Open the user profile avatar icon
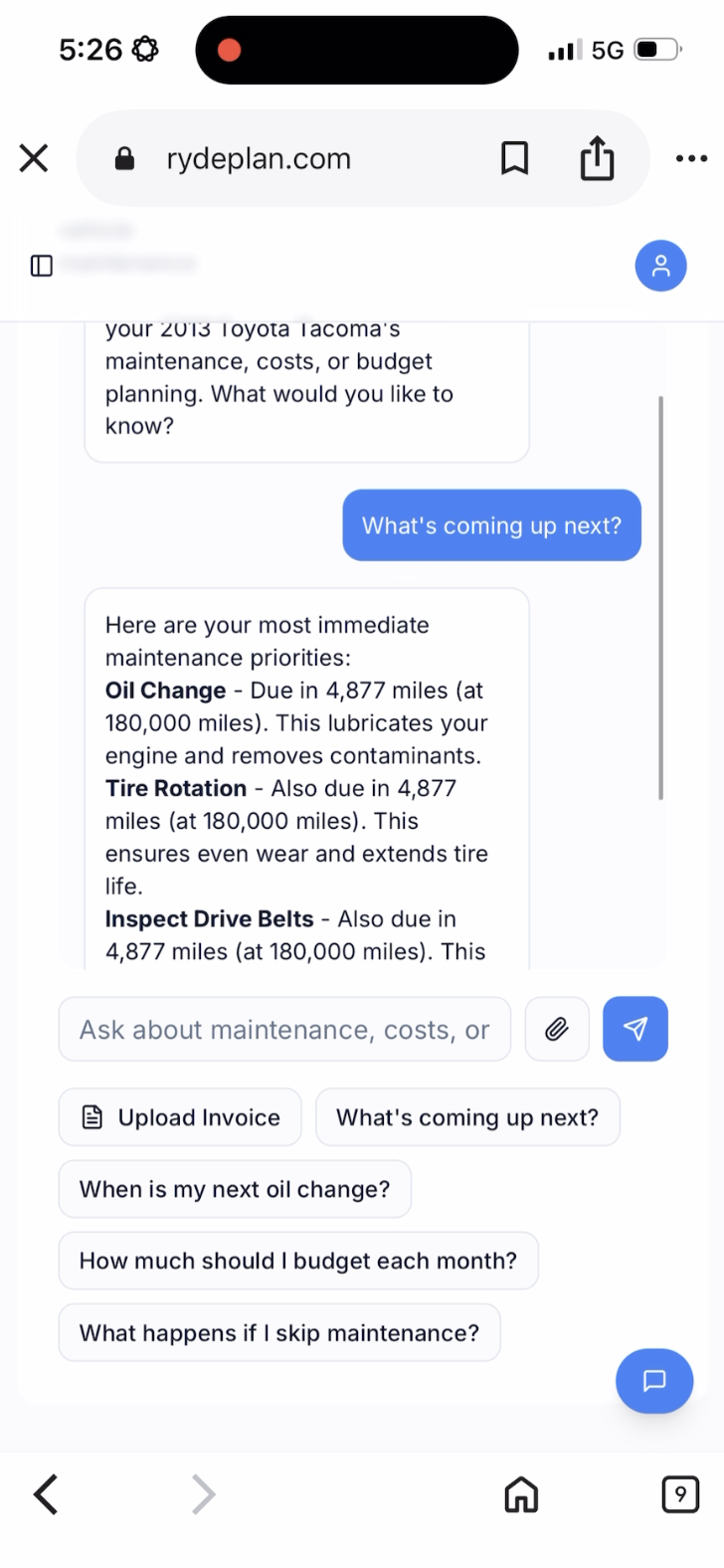724x1568 pixels. [x=659, y=266]
